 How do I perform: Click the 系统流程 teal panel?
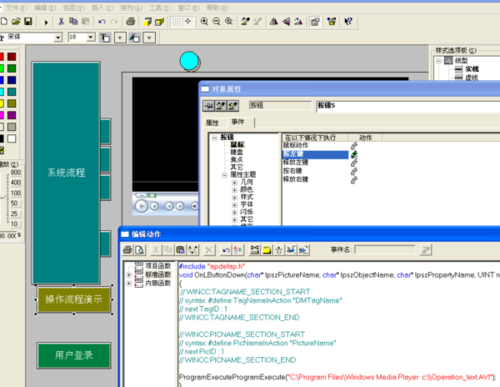coord(66,173)
